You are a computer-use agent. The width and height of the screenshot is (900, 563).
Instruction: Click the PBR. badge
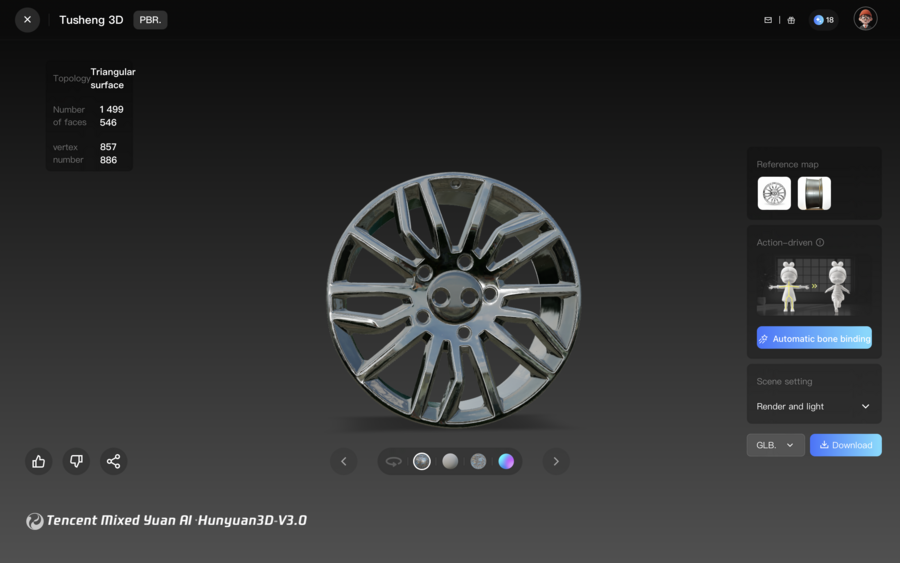(x=150, y=20)
